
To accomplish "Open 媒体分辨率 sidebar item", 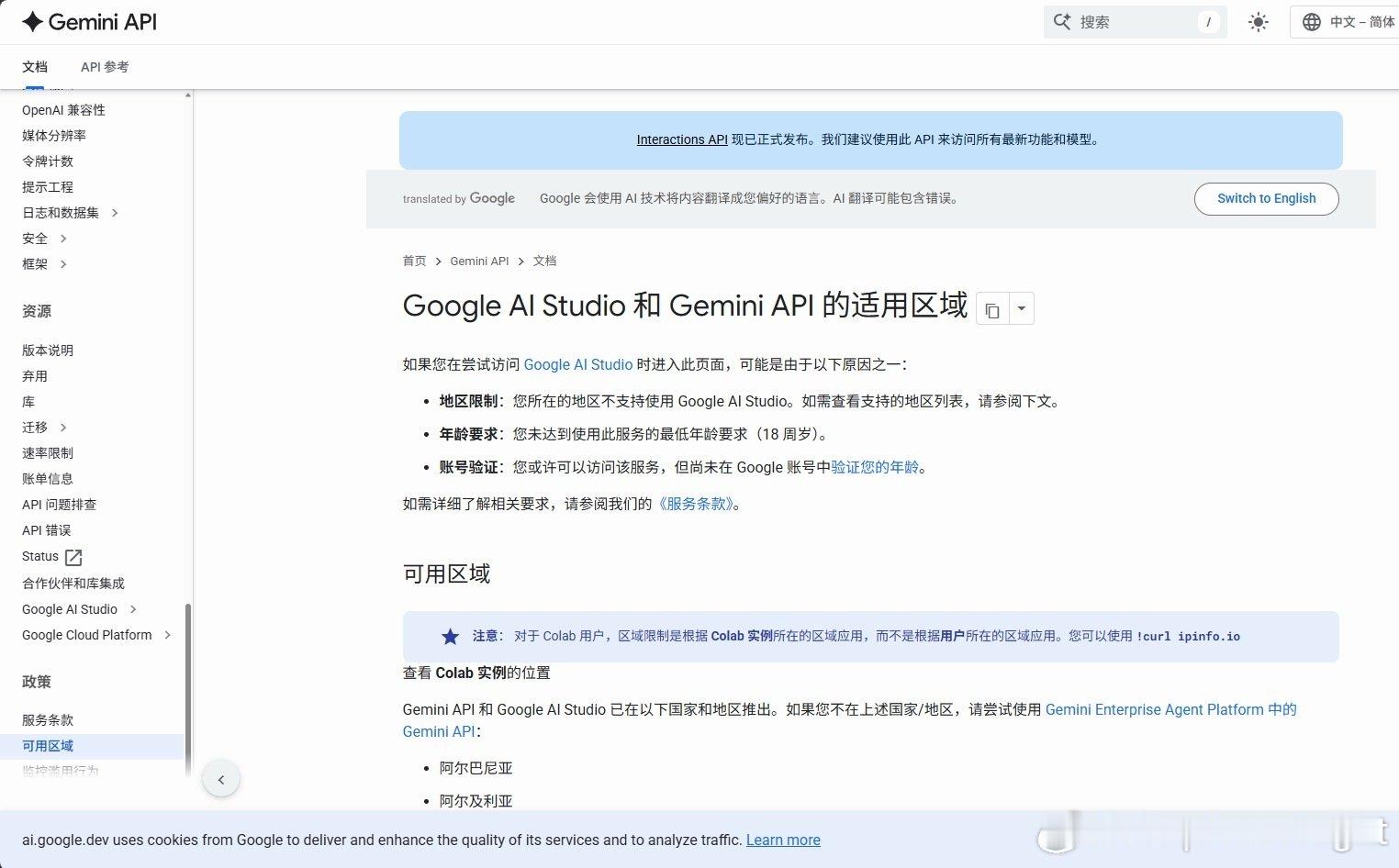I will (x=54, y=136).
